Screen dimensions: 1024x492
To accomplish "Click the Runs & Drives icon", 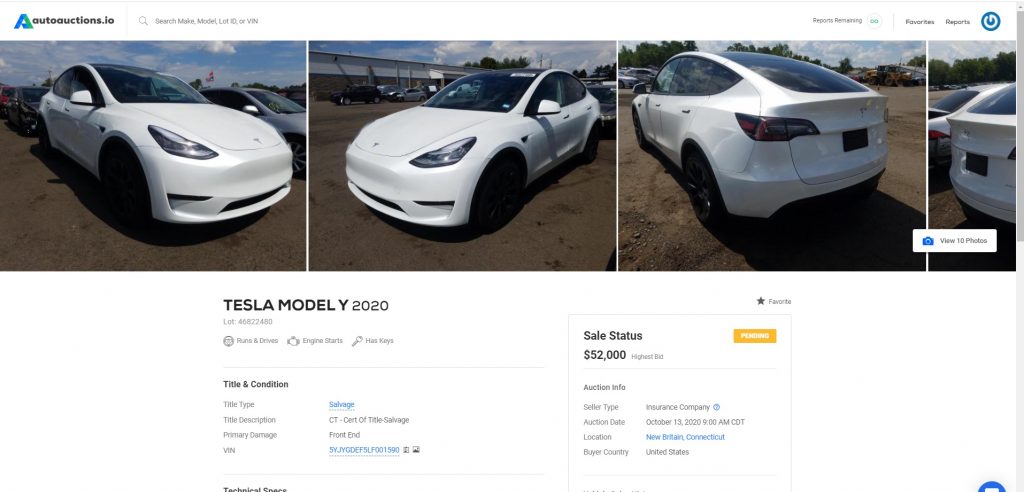I will click(229, 341).
